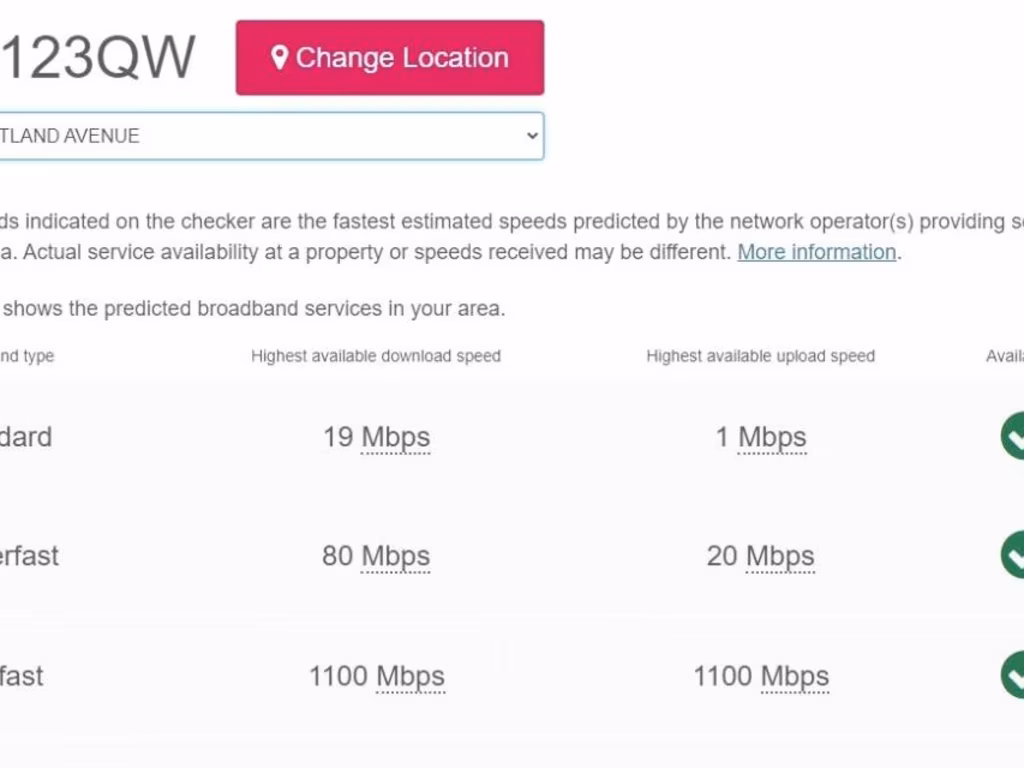Click the Mbps abbreviation beside the 80 download speed

396,556
